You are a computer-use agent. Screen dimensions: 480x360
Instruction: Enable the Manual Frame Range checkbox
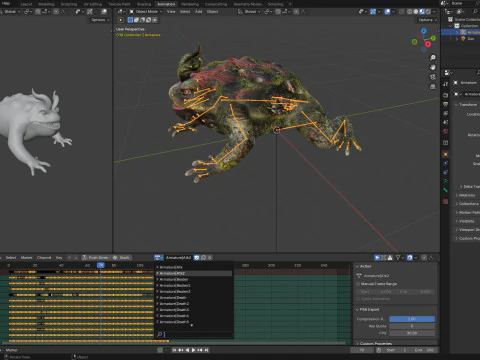pos(358,284)
